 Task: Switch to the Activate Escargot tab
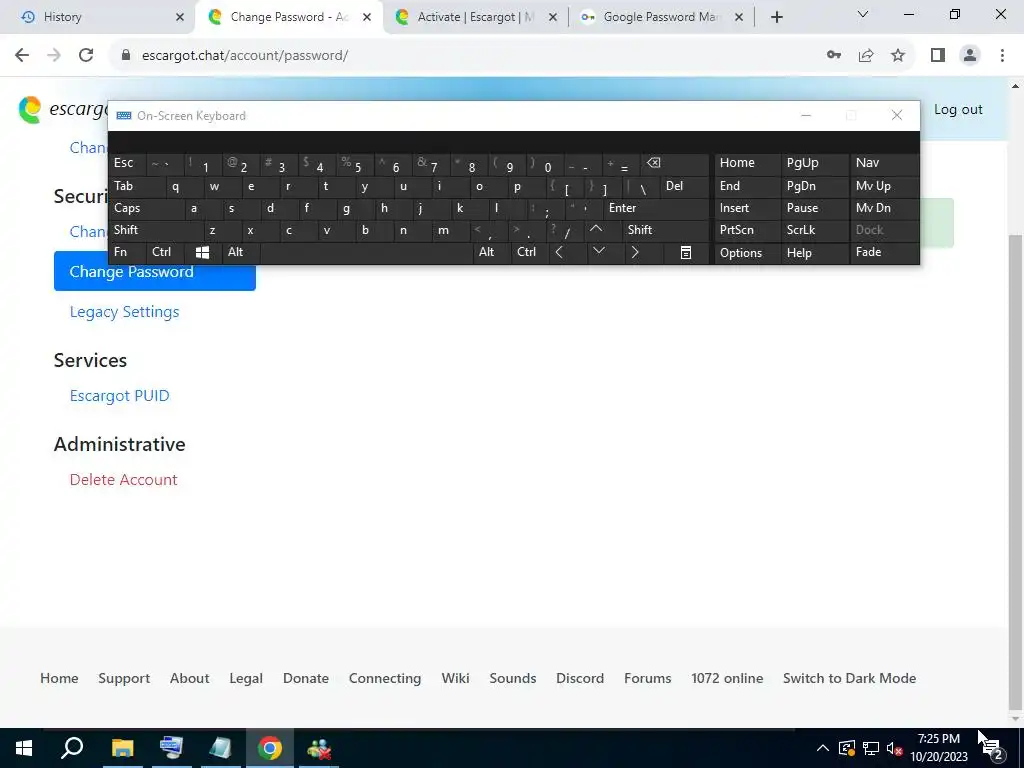475,17
